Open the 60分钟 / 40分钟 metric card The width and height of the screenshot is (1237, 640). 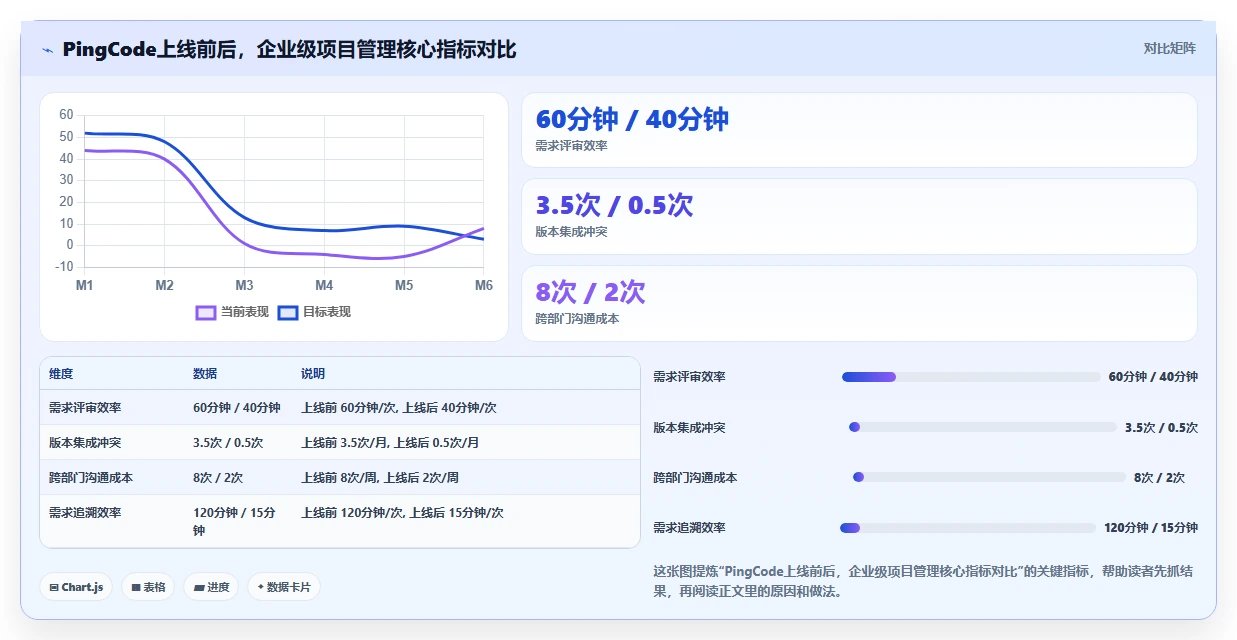click(x=859, y=130)
